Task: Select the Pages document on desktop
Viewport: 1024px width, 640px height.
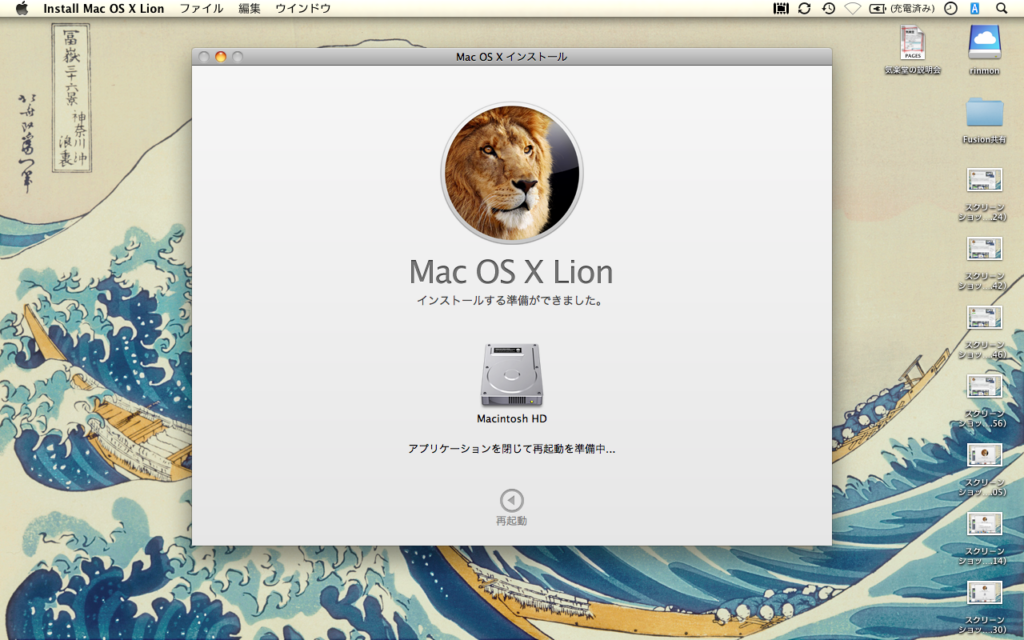Action: (912, 44)
